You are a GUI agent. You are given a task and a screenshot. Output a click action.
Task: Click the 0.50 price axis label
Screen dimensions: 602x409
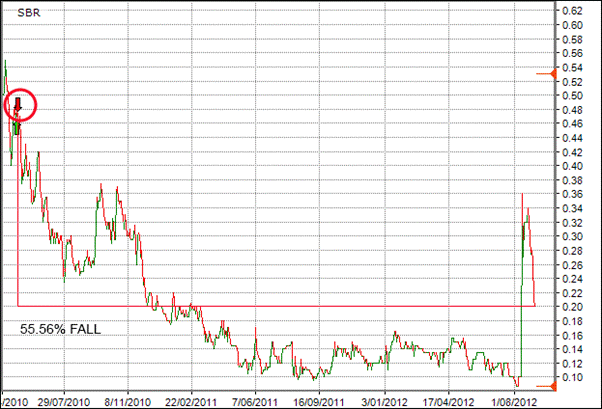coord(571,95)
